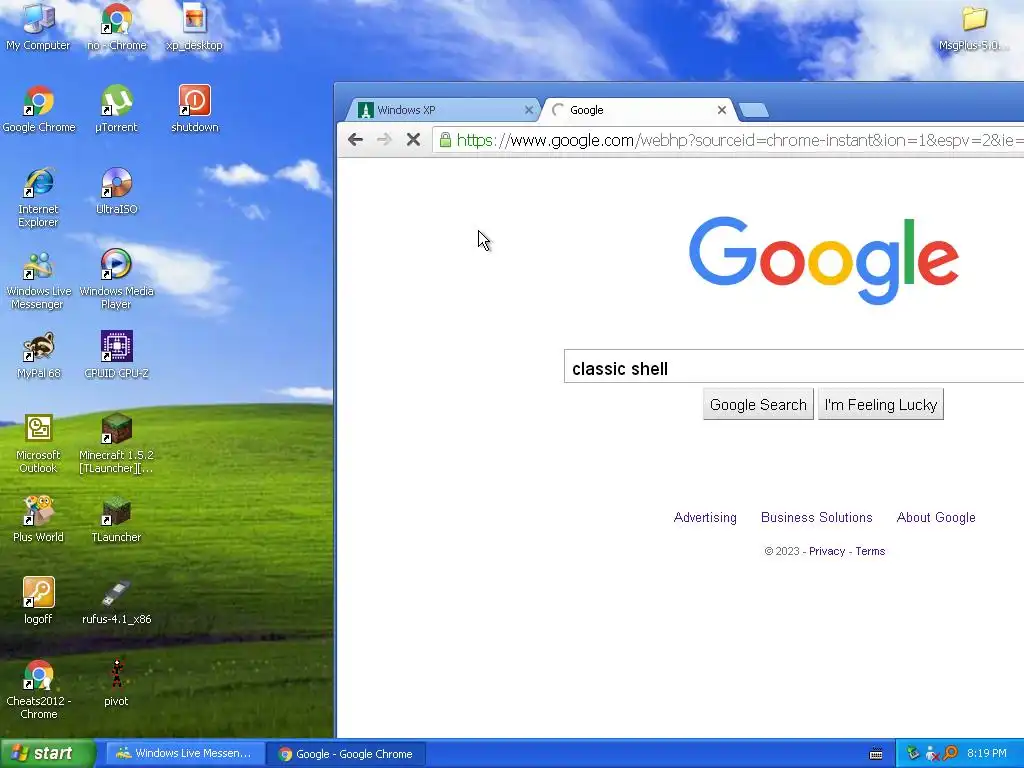1024x768 pixels.
Task: Click the Google logo
Action: (824, 260)
